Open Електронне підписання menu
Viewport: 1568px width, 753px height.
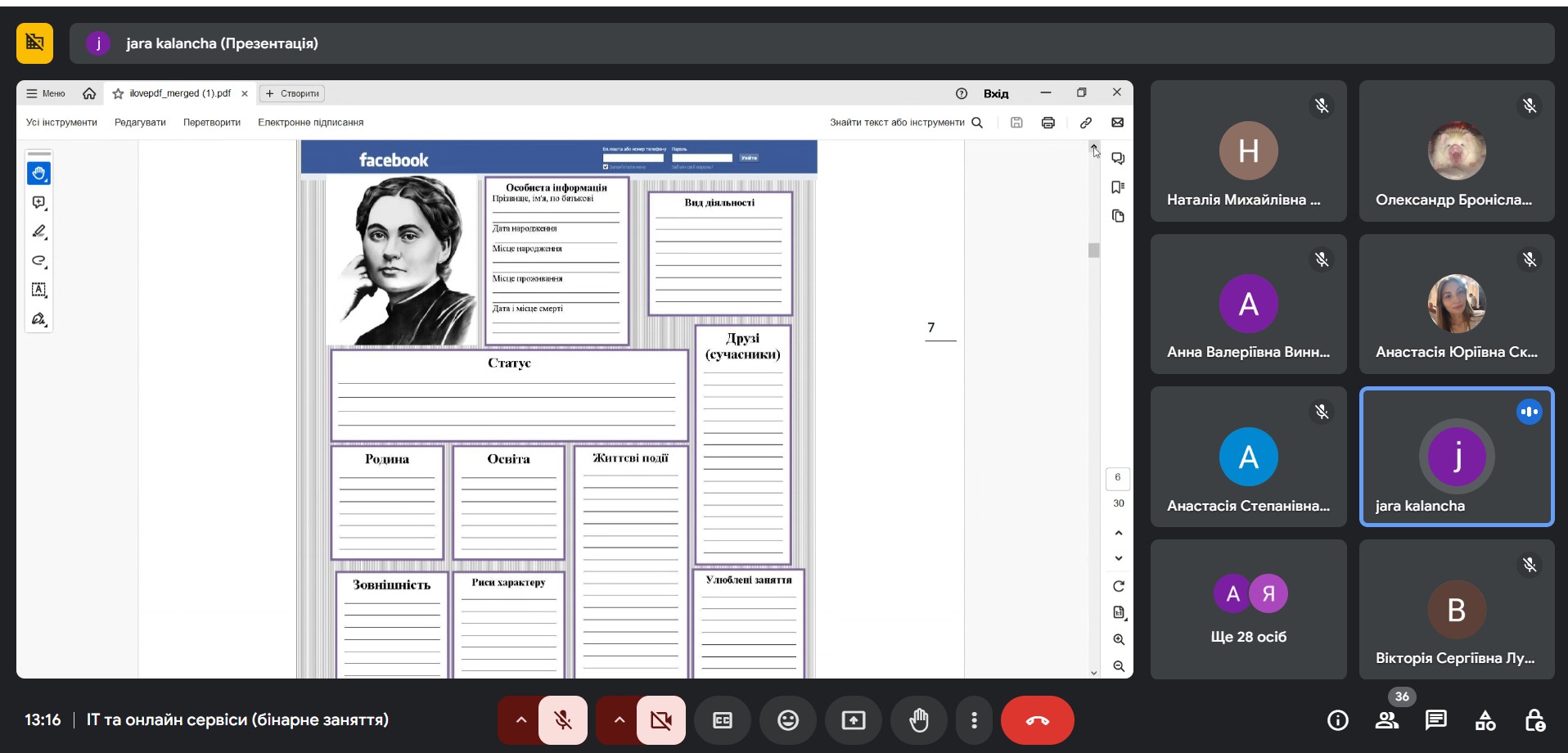pos(311,123)
